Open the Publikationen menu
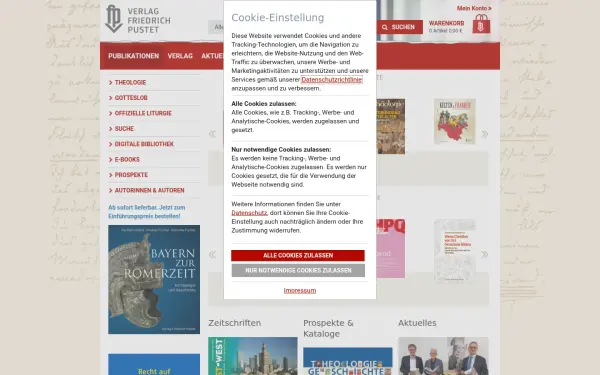Image resolution: width=600 pixels, height=375 pixels. pos(133,56)
